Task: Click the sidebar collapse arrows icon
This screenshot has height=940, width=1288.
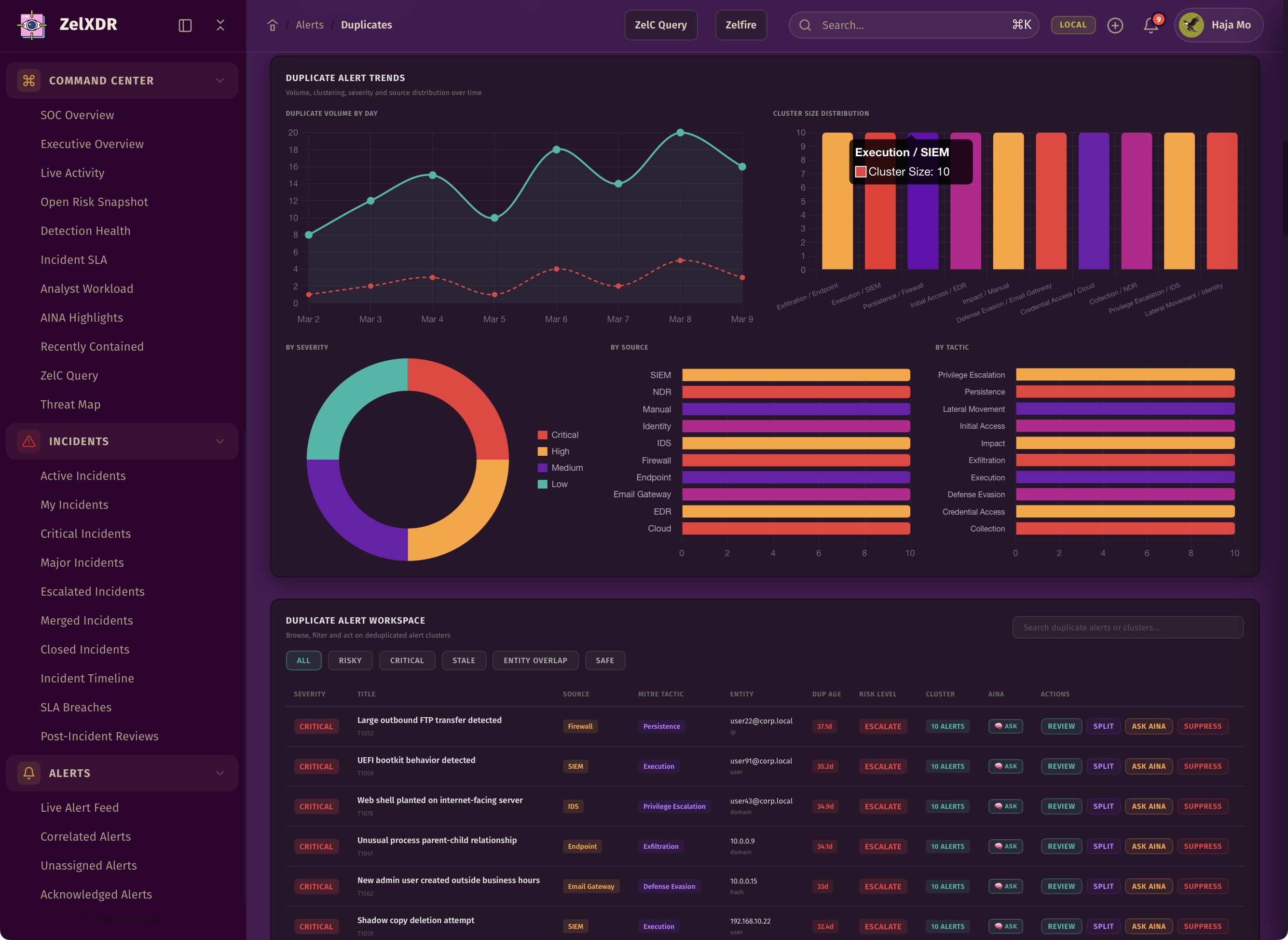Action: coord(220,25)
